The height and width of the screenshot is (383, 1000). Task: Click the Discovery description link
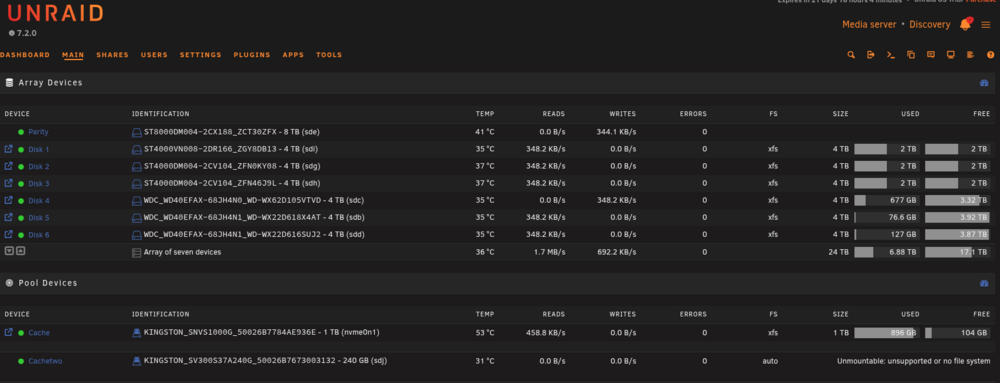[930, 24]
